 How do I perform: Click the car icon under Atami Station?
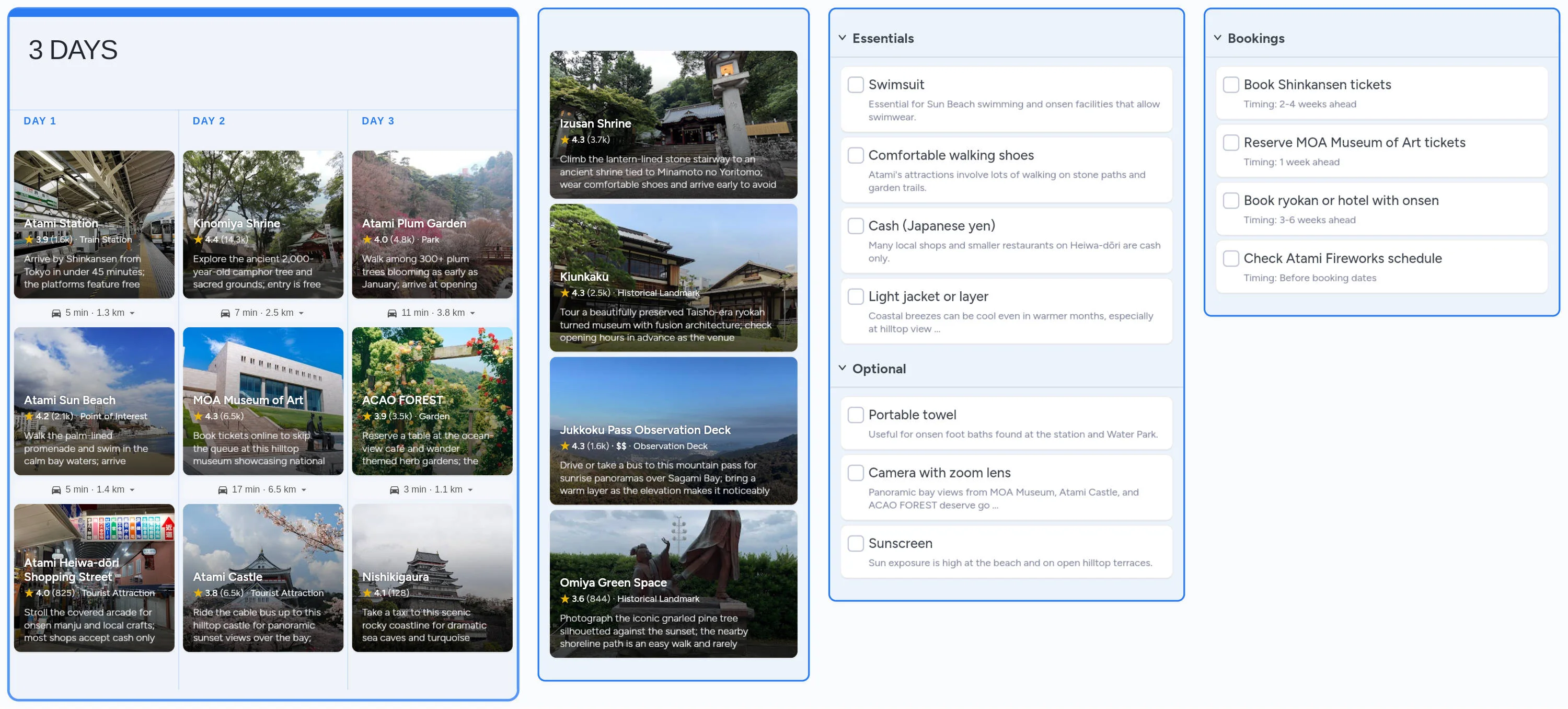tap(55, 313)
